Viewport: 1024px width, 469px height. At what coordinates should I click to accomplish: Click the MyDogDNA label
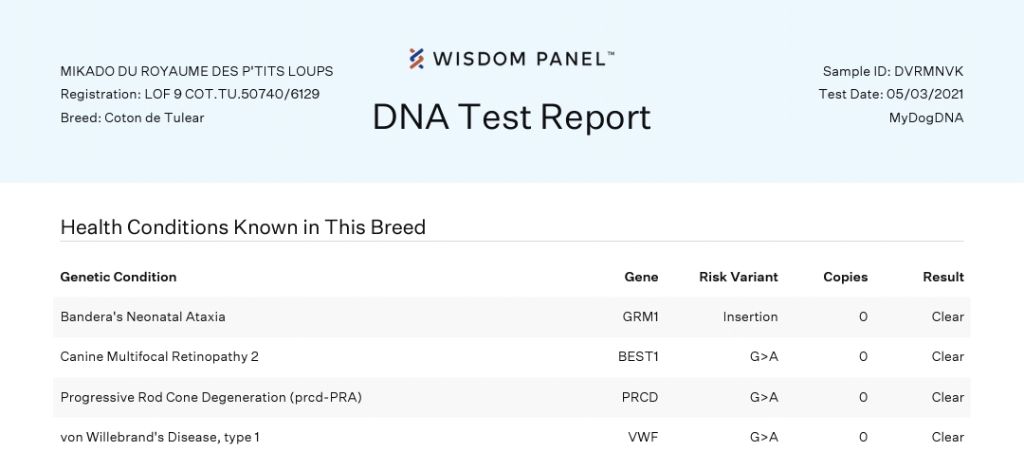pos(926,117)
